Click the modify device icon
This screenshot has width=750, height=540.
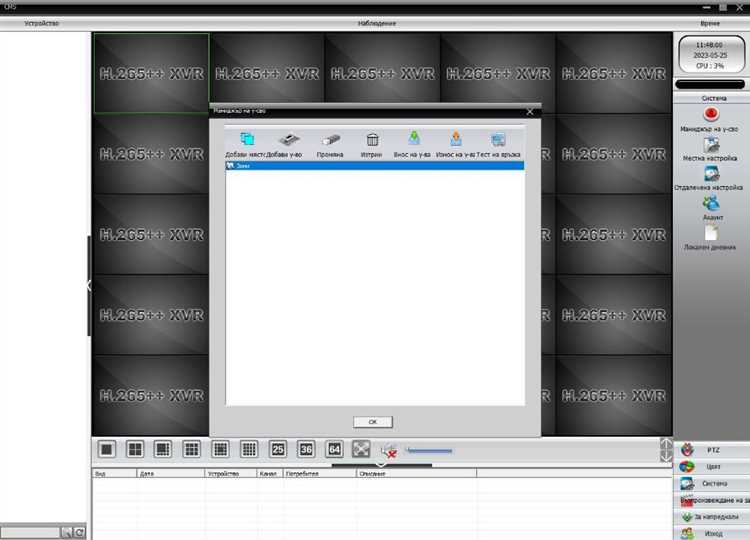(x=331, y=139)
